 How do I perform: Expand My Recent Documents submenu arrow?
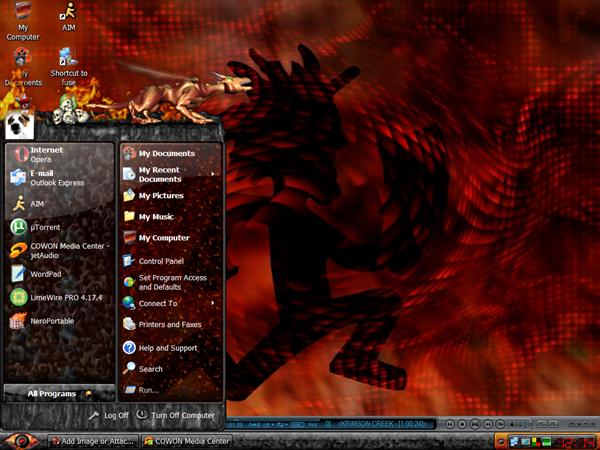coord(213,174)
